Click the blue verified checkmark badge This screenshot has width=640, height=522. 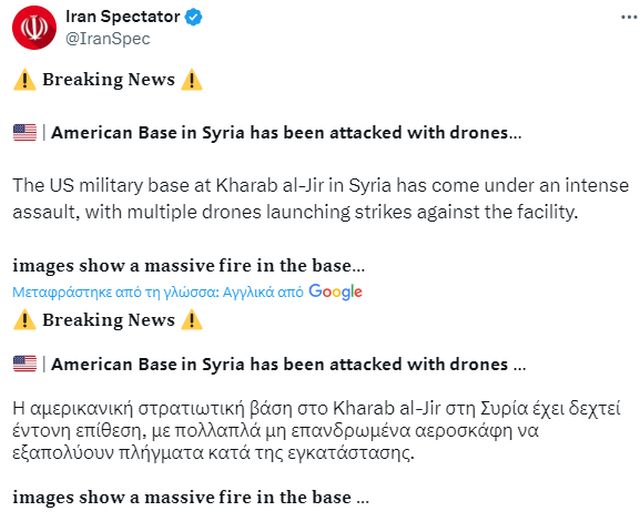pyautogui.click(x=196, y=17)
